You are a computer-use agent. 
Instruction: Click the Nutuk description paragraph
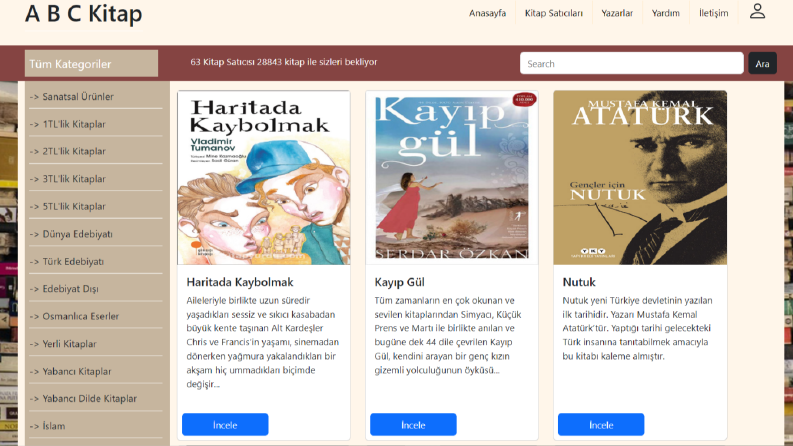click(638, 328)
